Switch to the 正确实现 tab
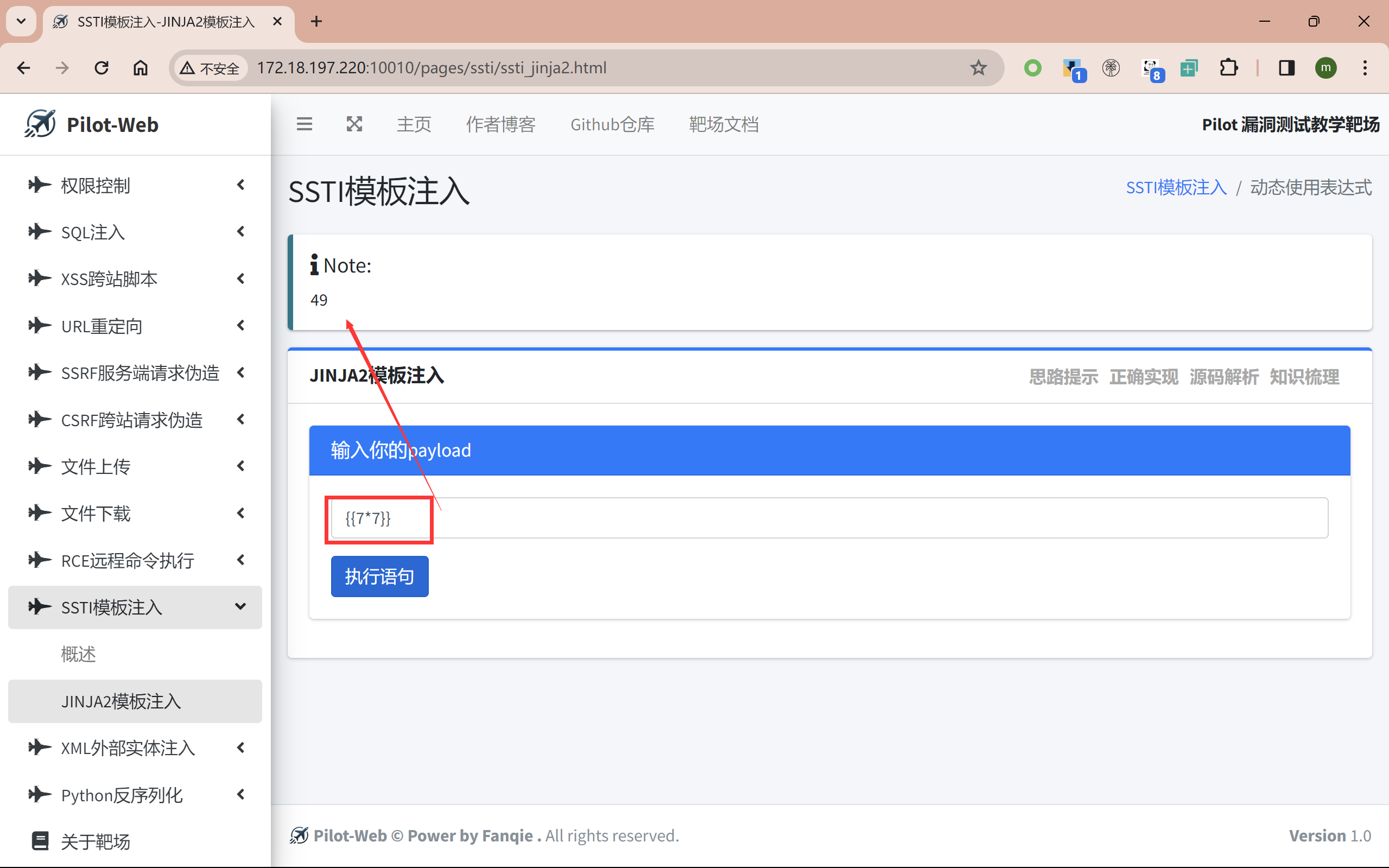 coord(1144,377)
